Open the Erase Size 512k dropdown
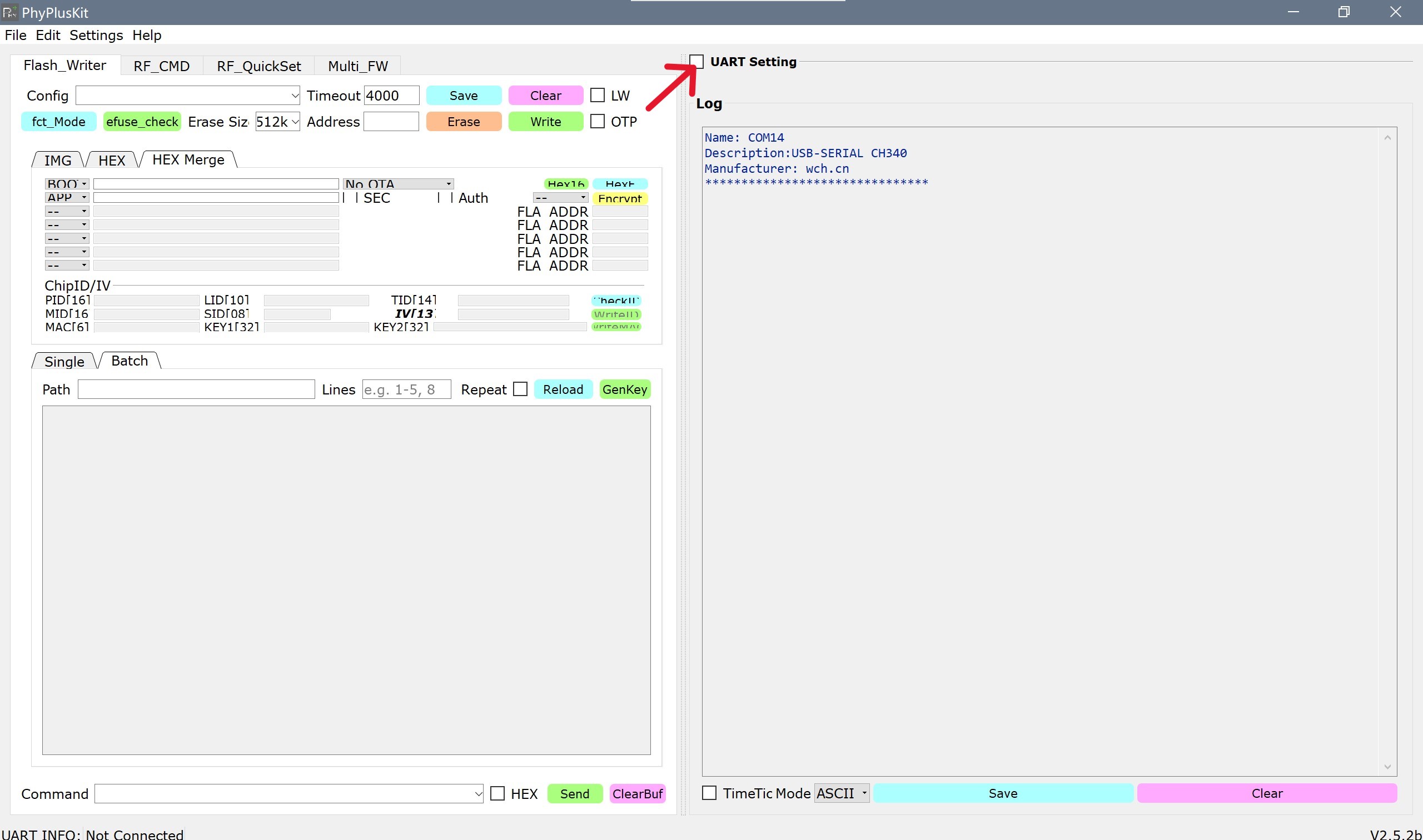 pos(277,121)
